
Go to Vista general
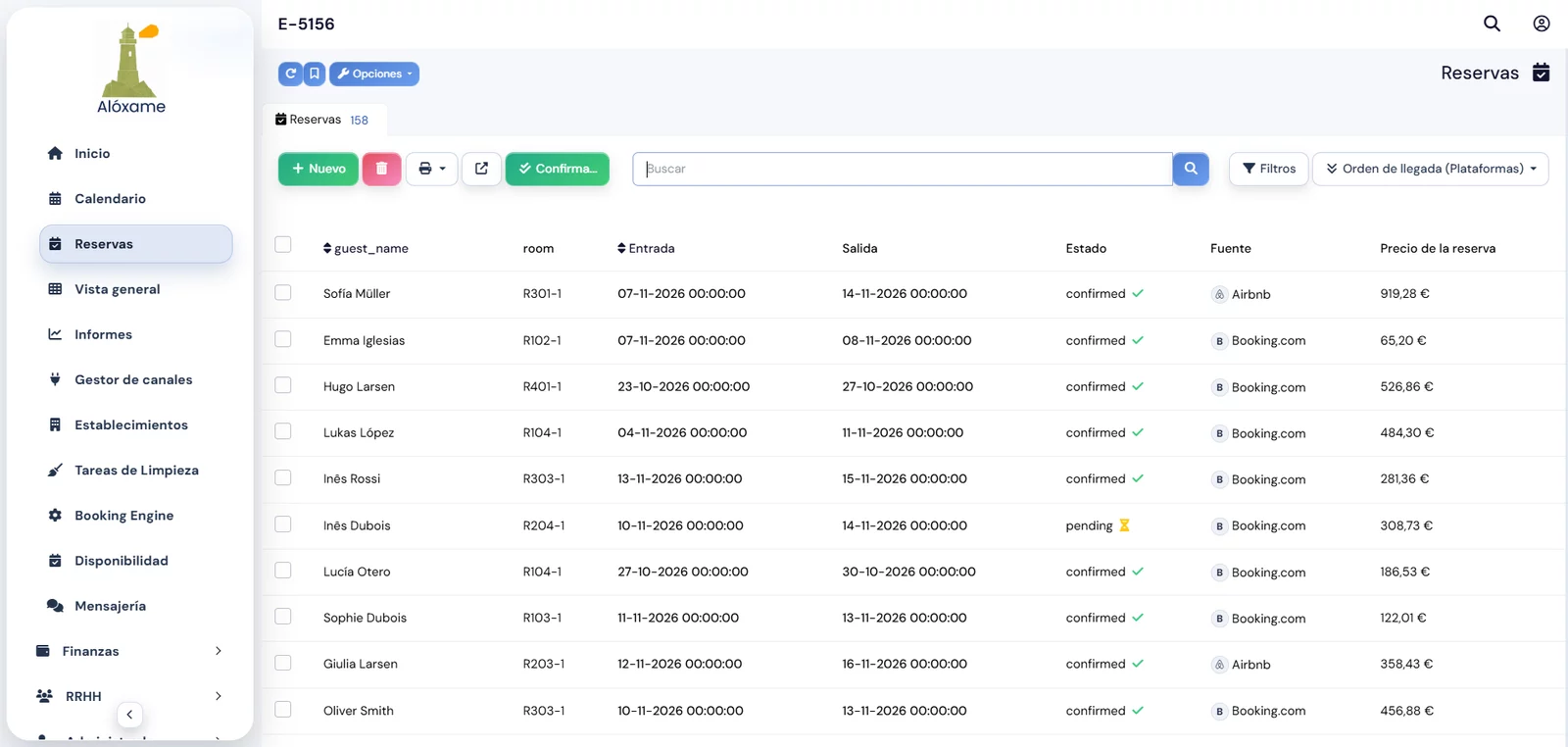tap(117, 289)
